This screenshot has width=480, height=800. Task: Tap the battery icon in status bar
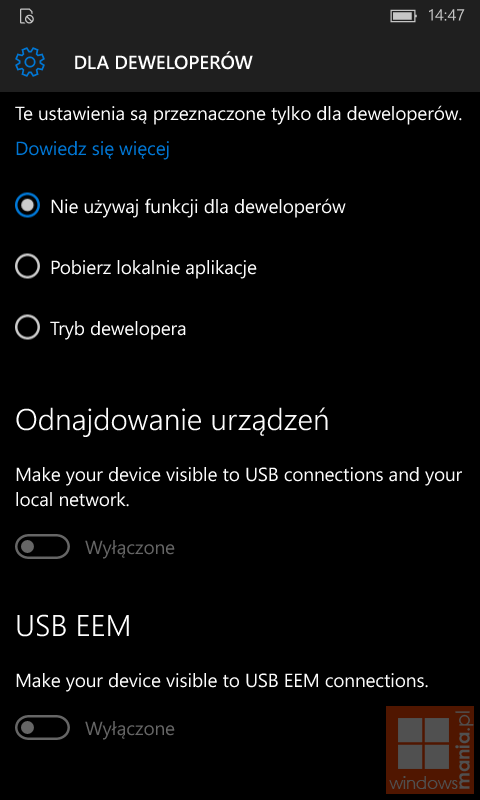click(x=404, y=16)
